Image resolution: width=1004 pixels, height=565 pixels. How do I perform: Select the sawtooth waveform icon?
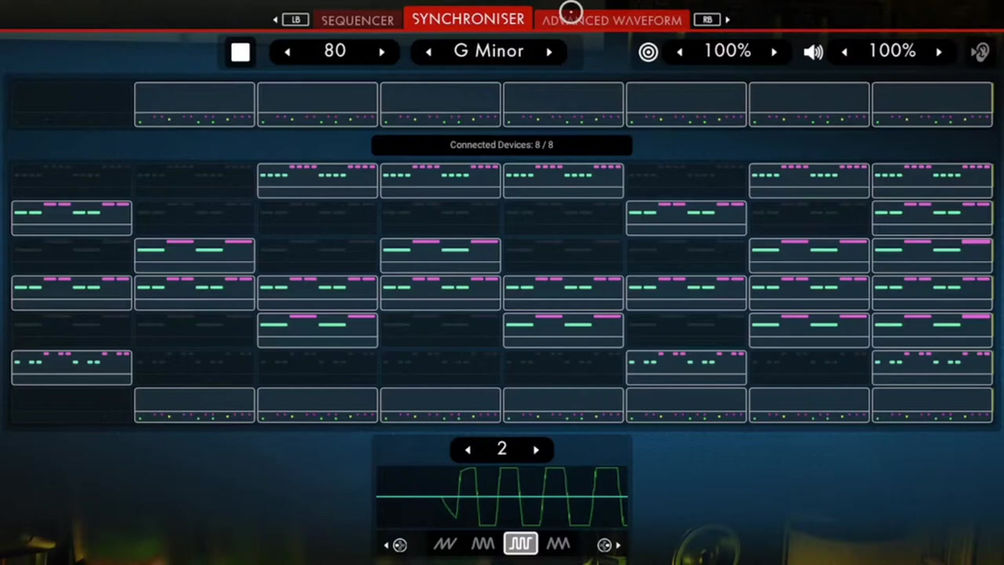[445, 544]
